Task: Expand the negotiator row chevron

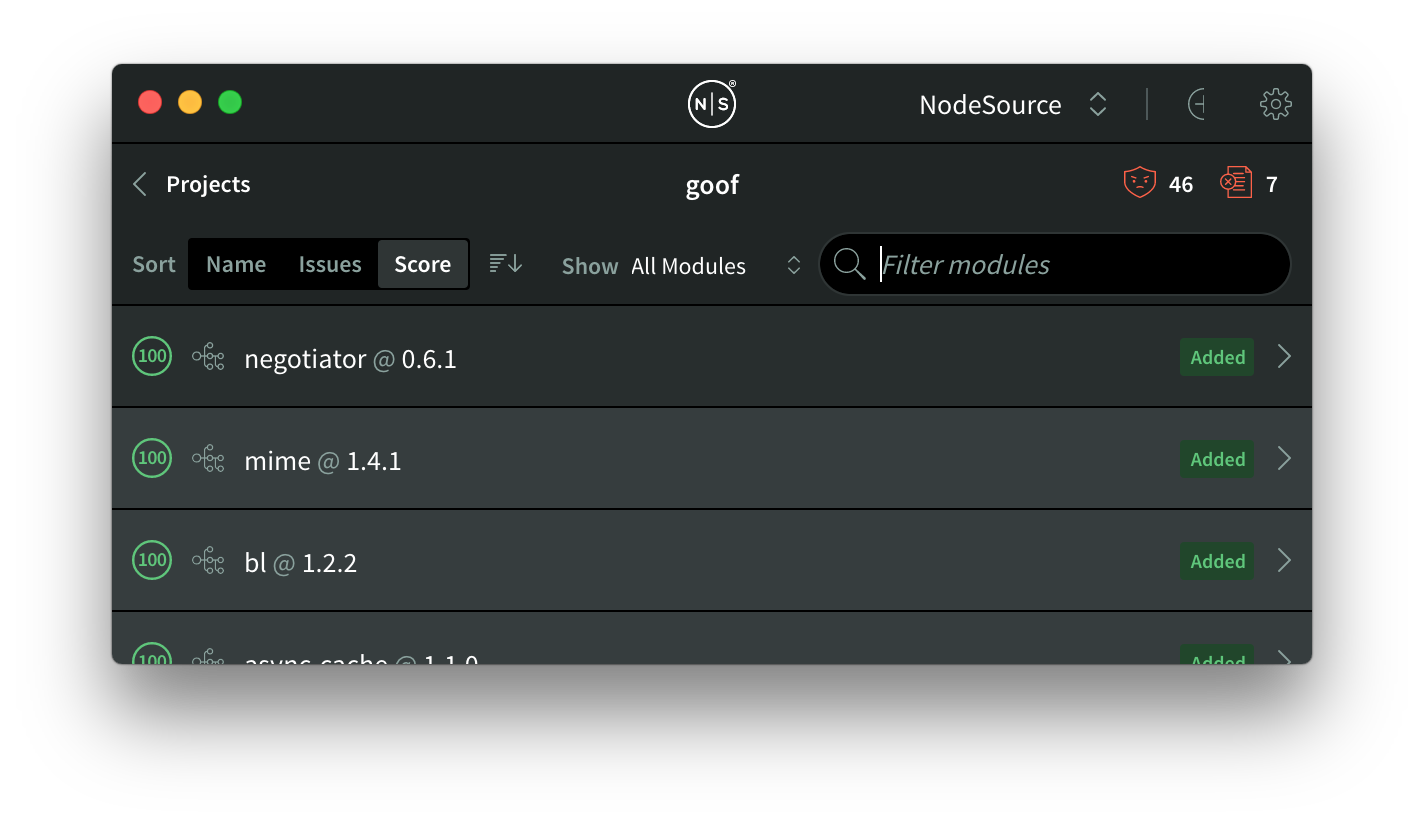Action: click(x=1285, y=357)
